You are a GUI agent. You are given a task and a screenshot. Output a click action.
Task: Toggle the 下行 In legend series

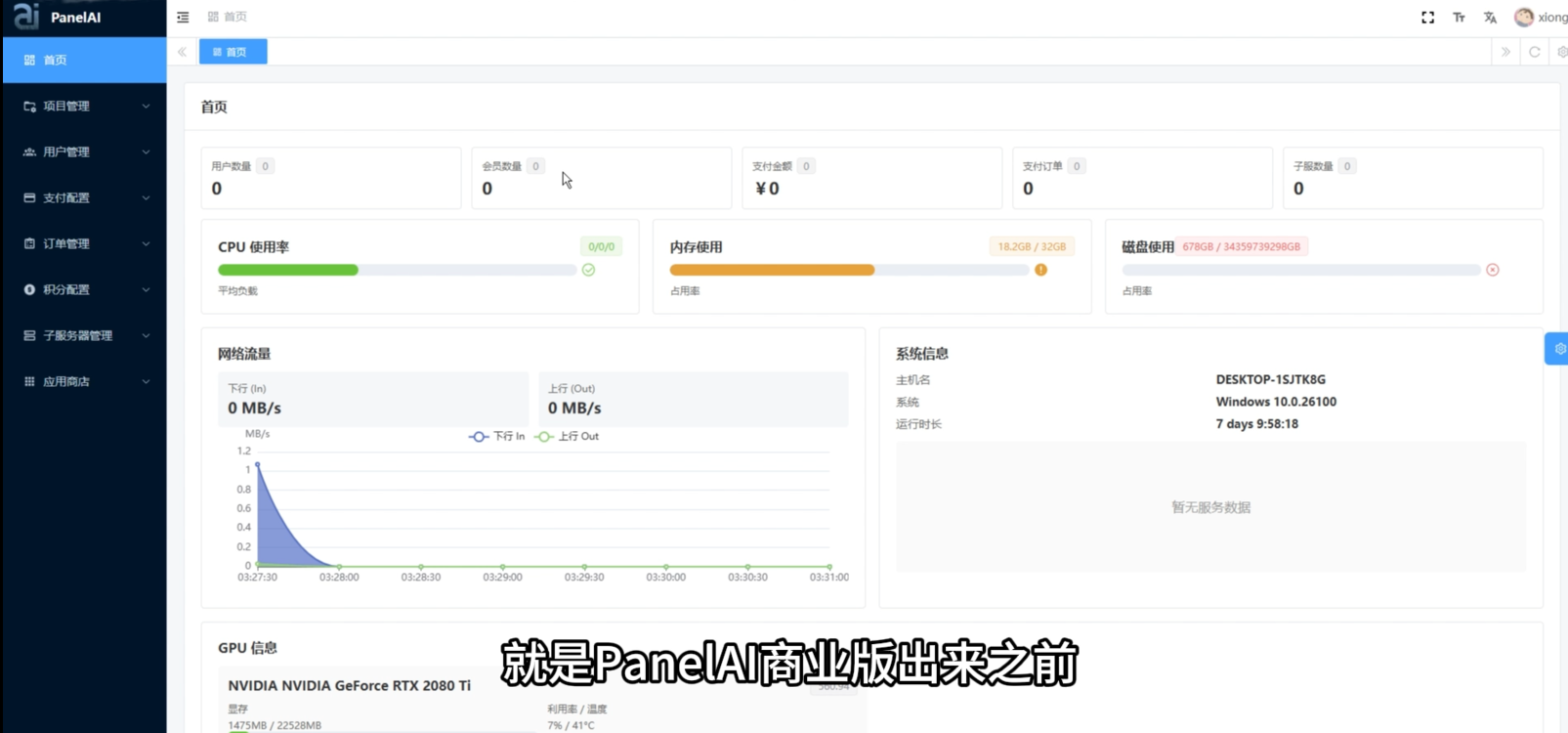tap(496, 436)
